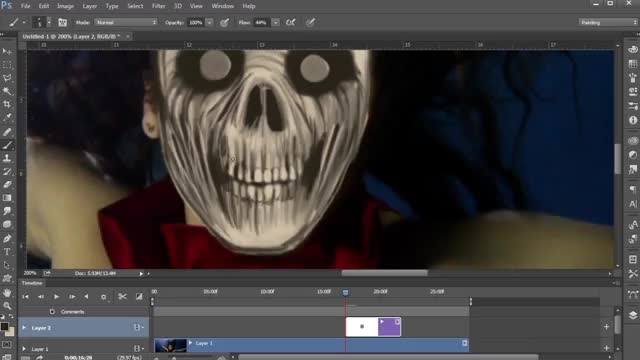Open Layer 1 filmstrip menu
Image resolution: width=640 pixels, height=360 pixels.
[x=138, y=349]
